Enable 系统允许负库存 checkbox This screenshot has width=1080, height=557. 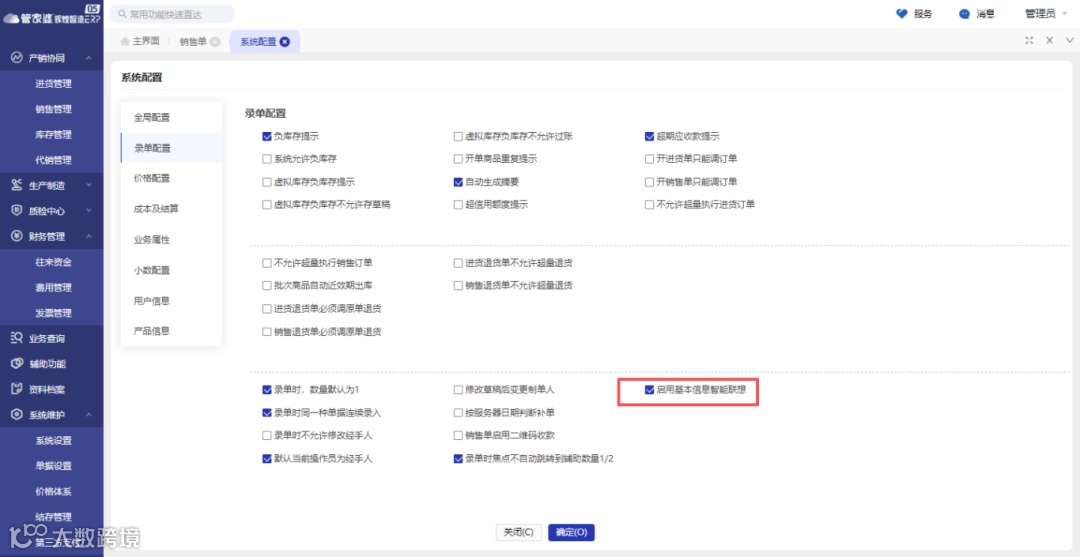pos(267,159)
